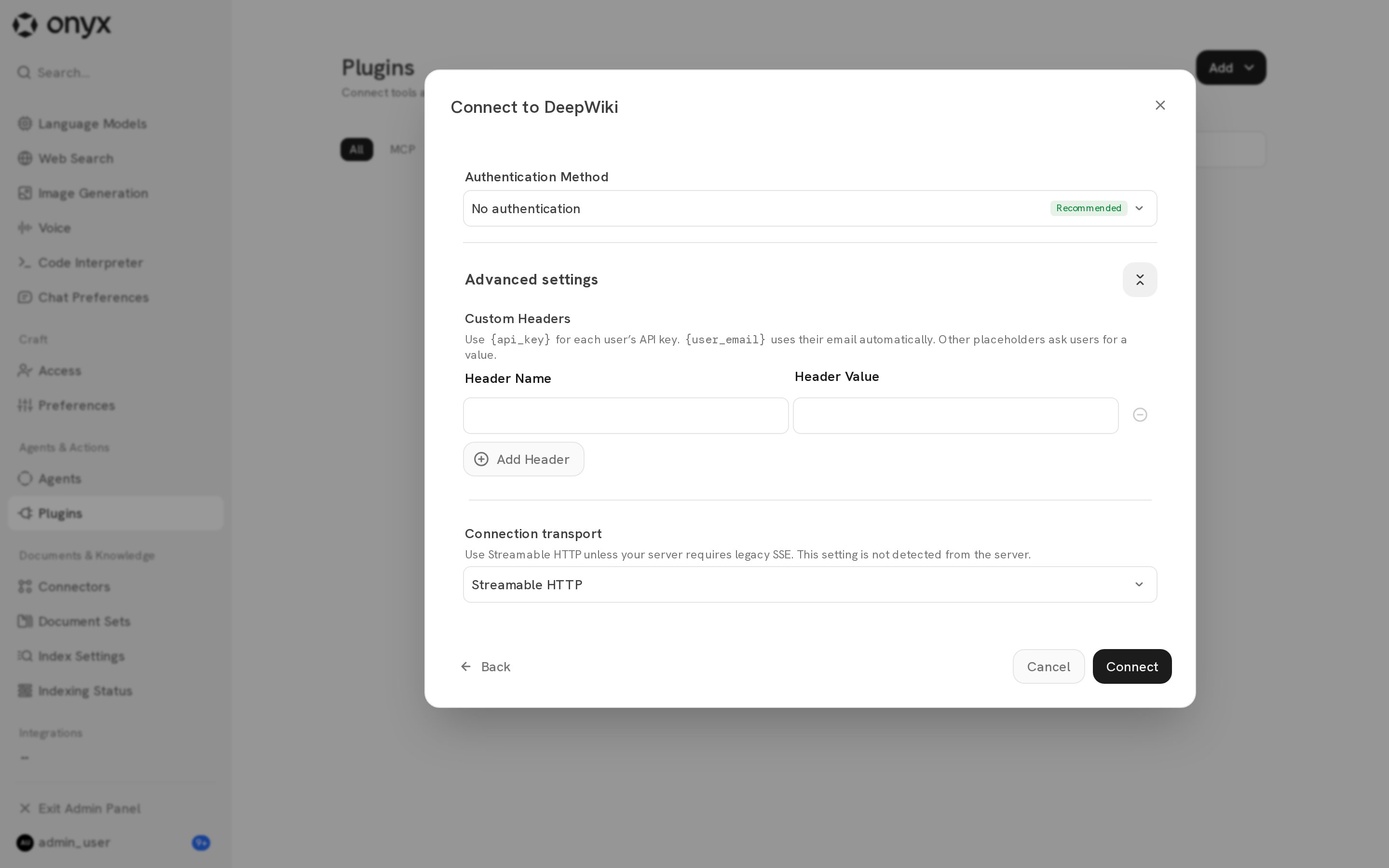Click the Connectors icon
The height and width of the screenshot is (868, 1389).
(x=25, y=587)
